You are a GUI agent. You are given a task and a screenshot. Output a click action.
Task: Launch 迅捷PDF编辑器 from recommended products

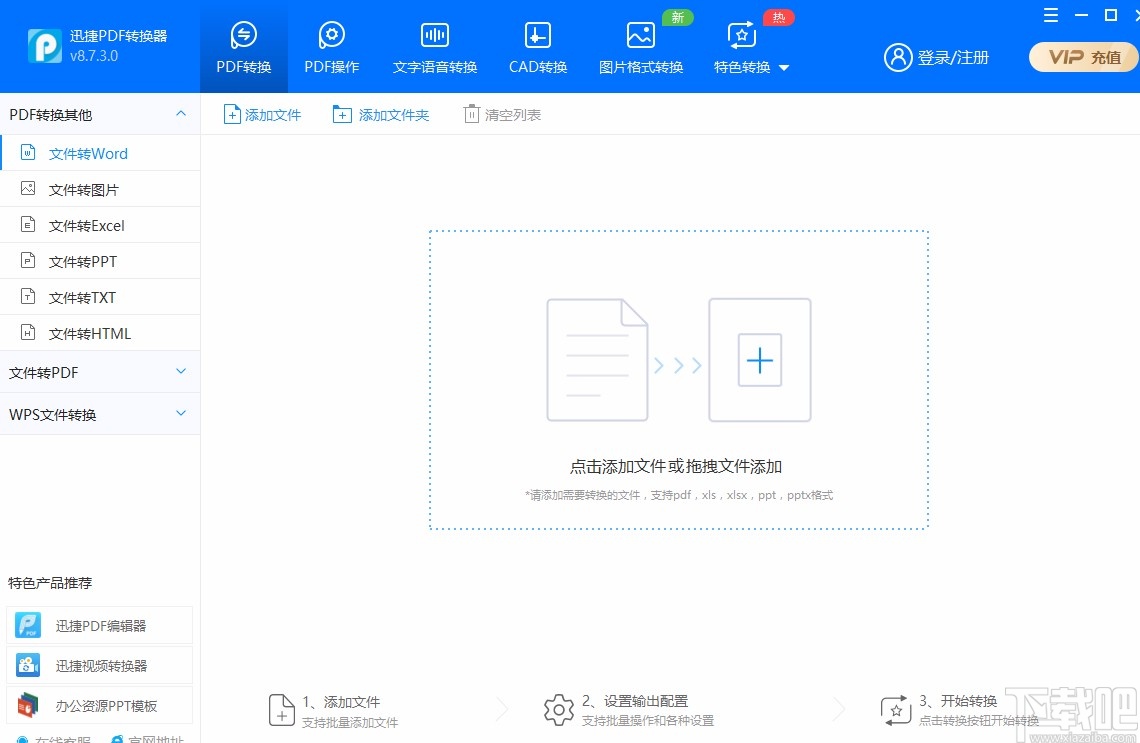pyautogui.click(x=100, y=625)
